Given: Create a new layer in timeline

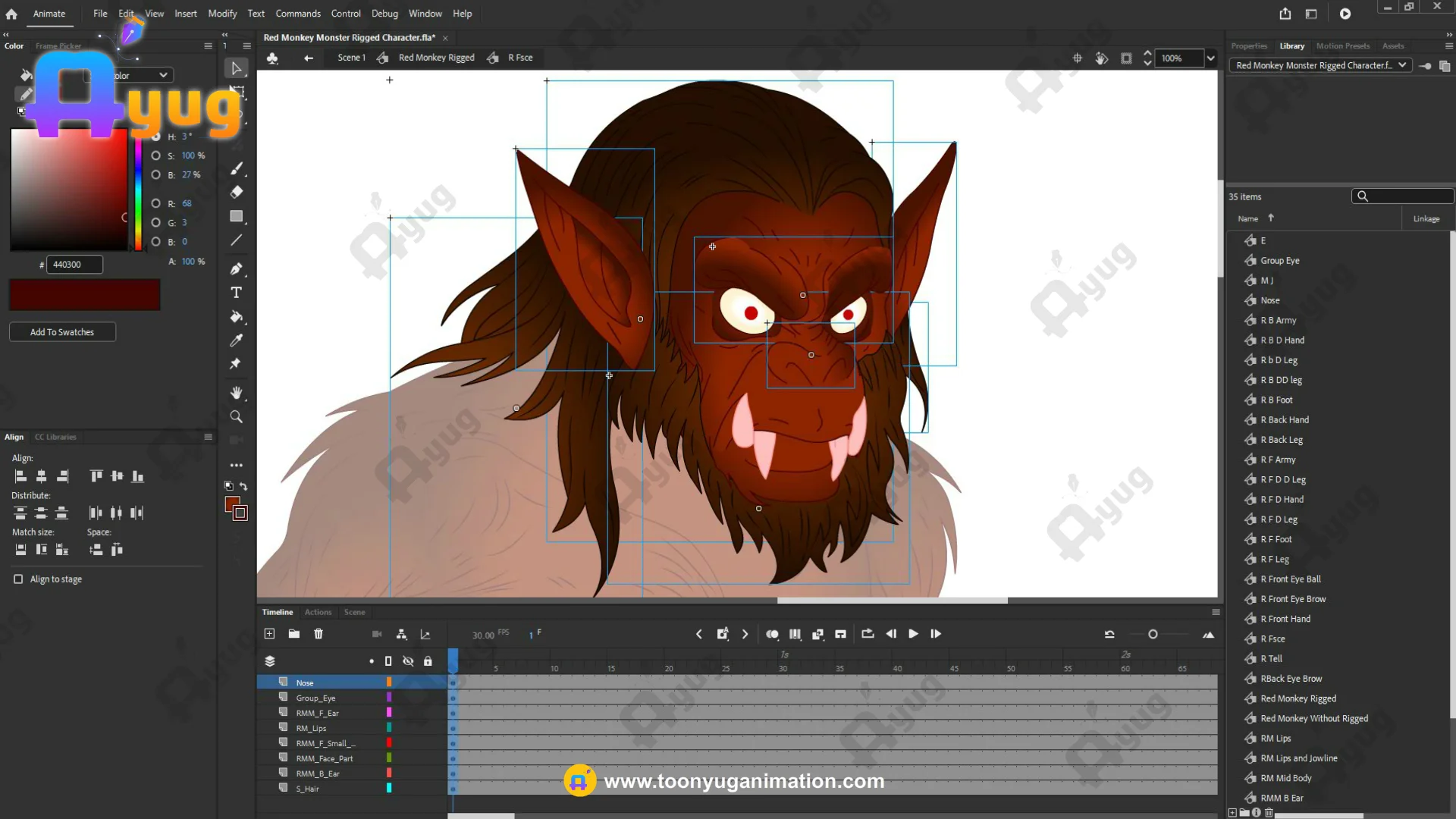Looking at the screenshot, I should [269, 634].
